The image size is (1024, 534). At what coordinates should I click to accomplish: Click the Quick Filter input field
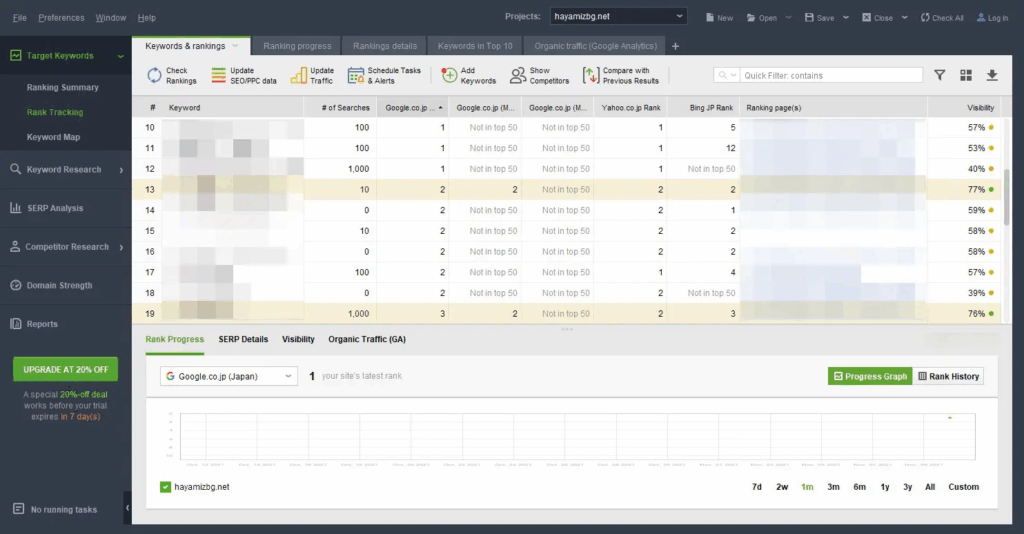pos(830,75)
